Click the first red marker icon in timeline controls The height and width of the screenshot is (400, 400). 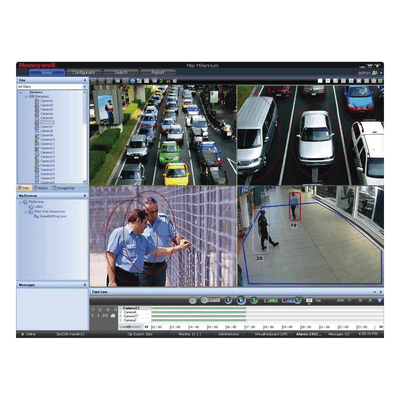point(93,310)
